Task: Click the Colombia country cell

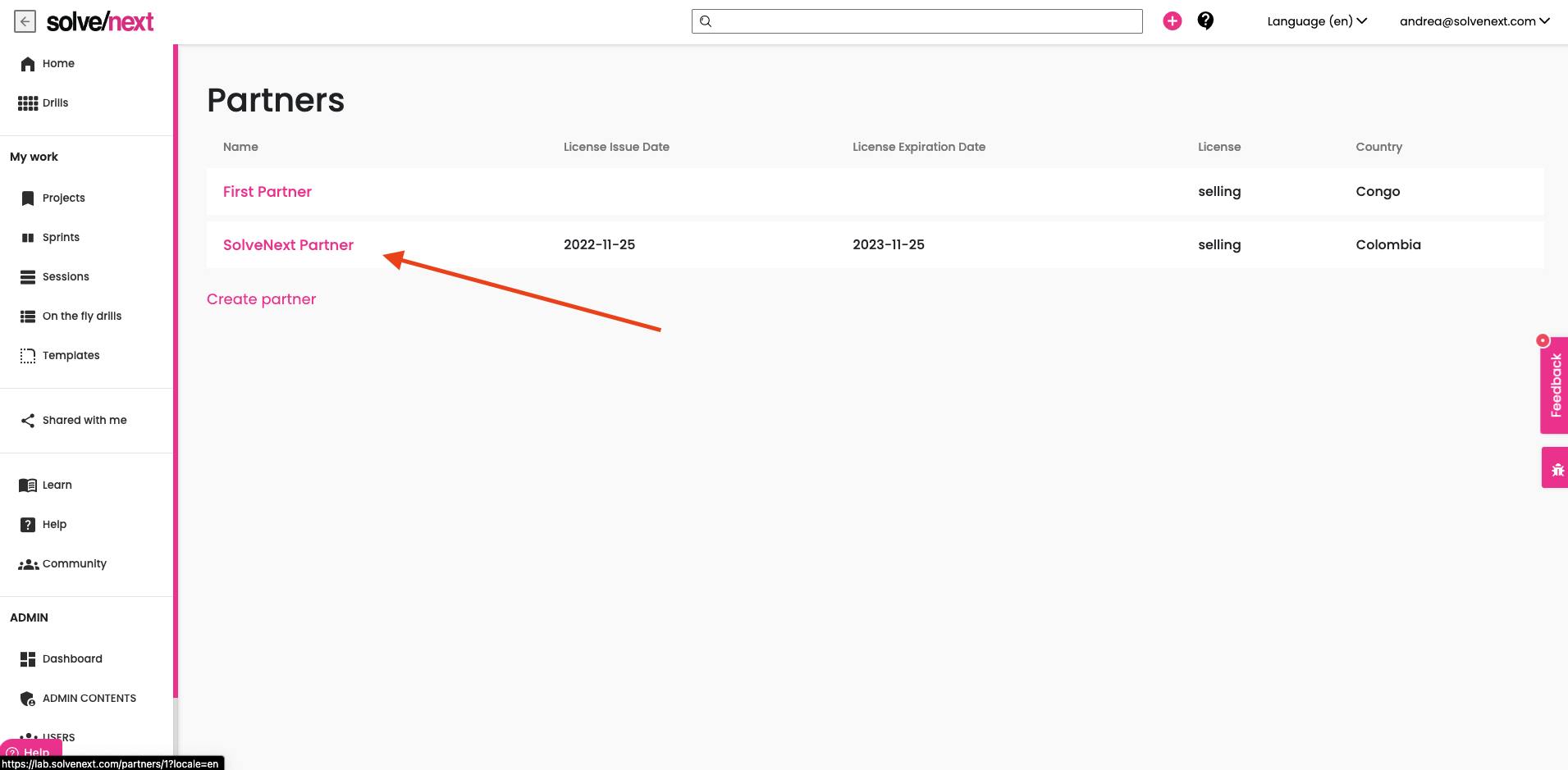Action: pos(1388,244)
